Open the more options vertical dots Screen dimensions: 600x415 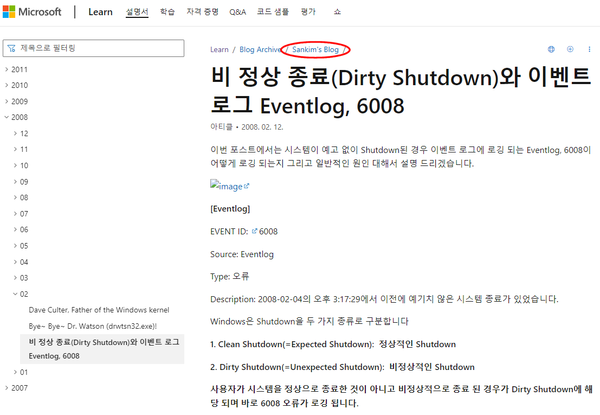pyautogui.click(x=589, y=49)
